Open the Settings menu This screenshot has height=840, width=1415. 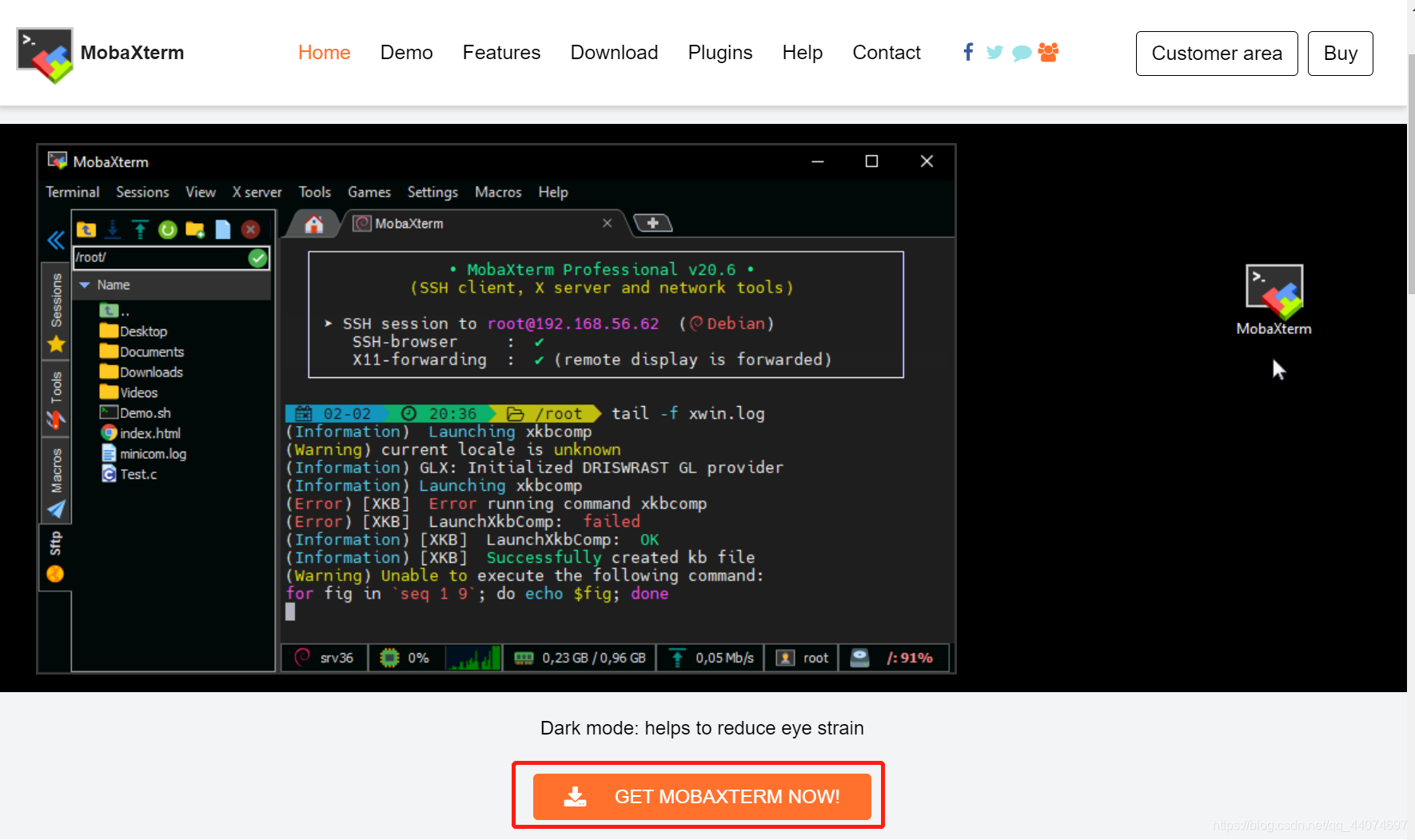point(432,192)
